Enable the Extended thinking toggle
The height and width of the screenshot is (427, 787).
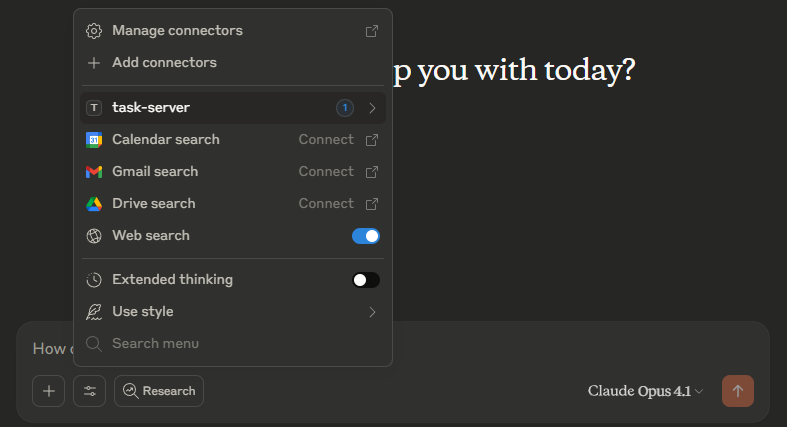[366, 280]
